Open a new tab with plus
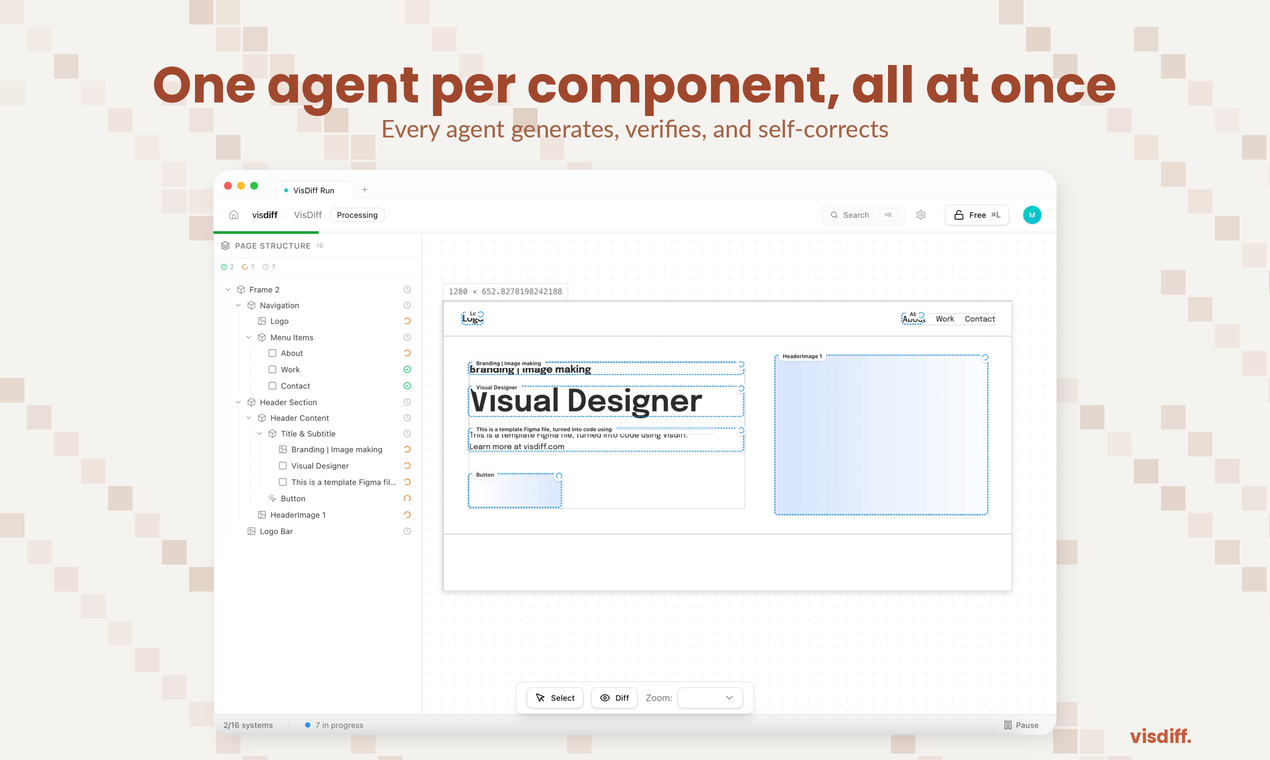The width and height of the screenshot is (1270, 760). point(365,190)
